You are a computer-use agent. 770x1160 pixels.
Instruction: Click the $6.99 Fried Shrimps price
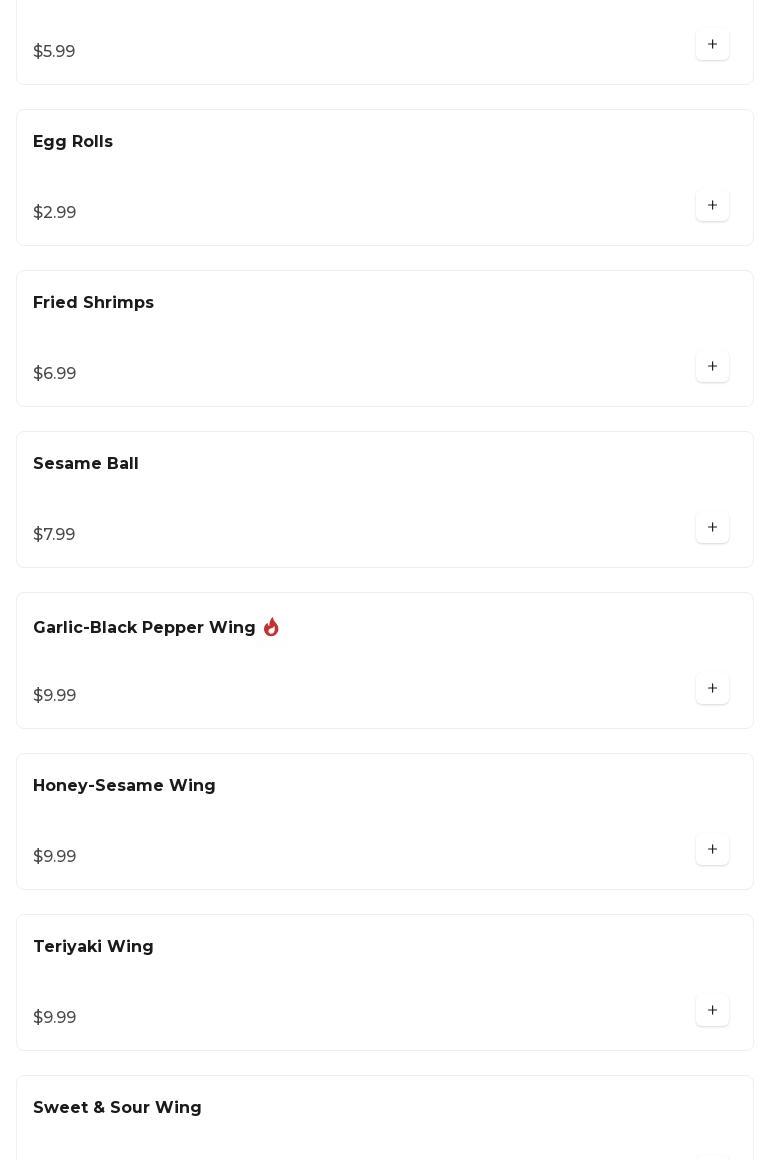pyautogui.click(x=55, y=373)
